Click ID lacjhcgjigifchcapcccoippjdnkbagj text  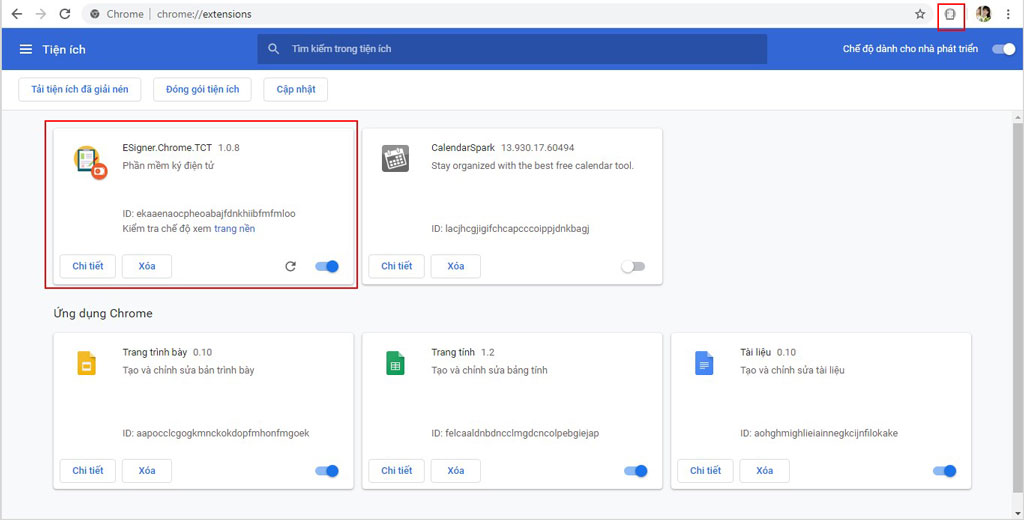point(510,229)
